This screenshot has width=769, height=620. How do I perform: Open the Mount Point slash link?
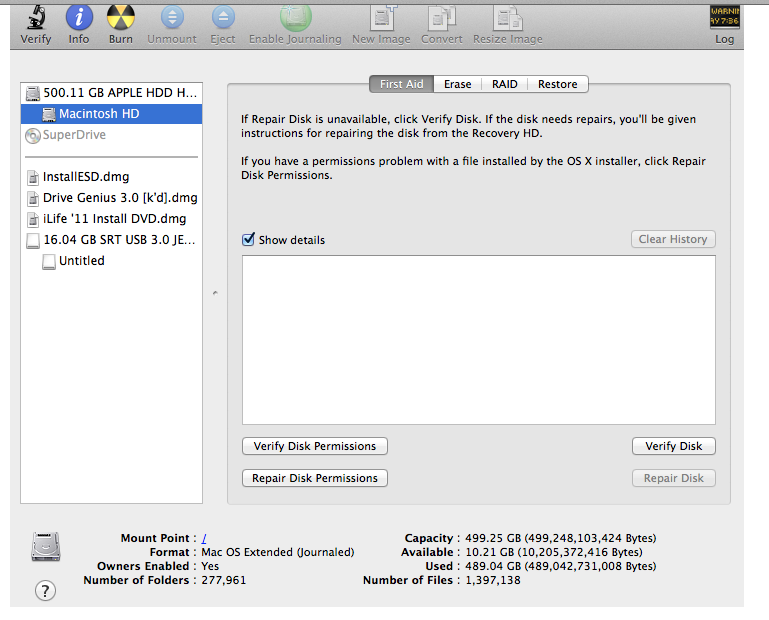[x=204, y=538]
